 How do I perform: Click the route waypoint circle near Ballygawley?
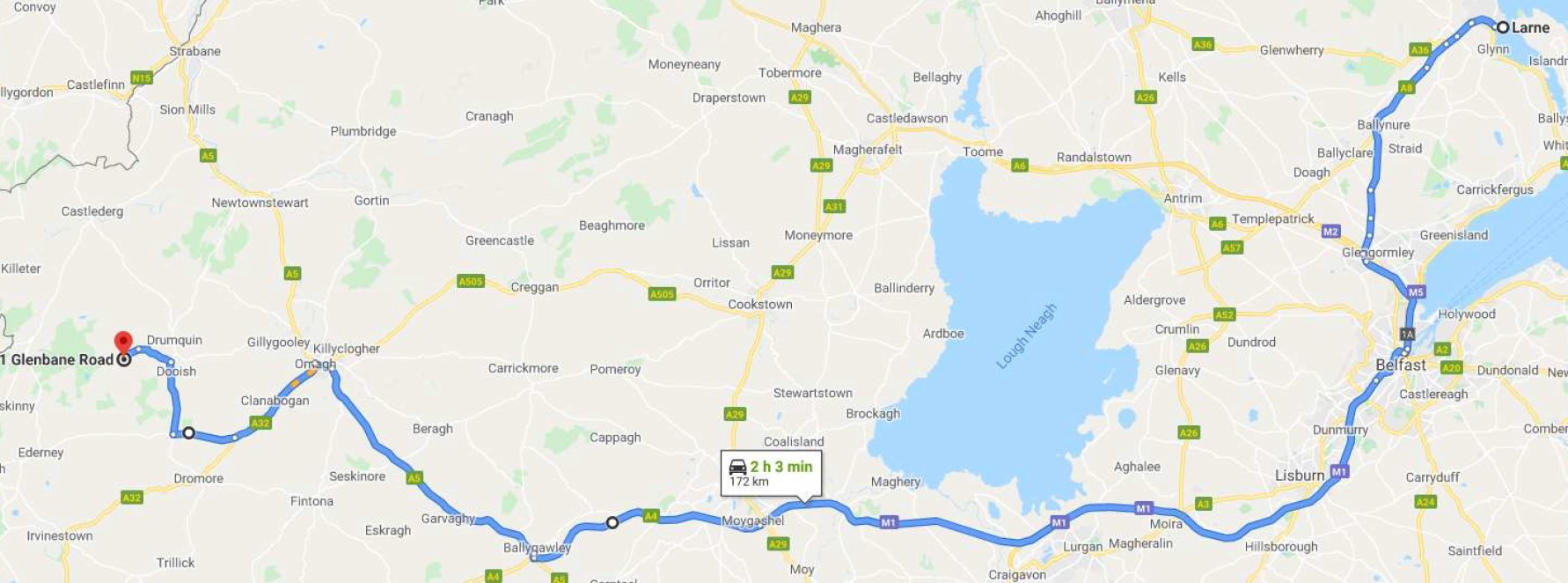tap(612, 523)
